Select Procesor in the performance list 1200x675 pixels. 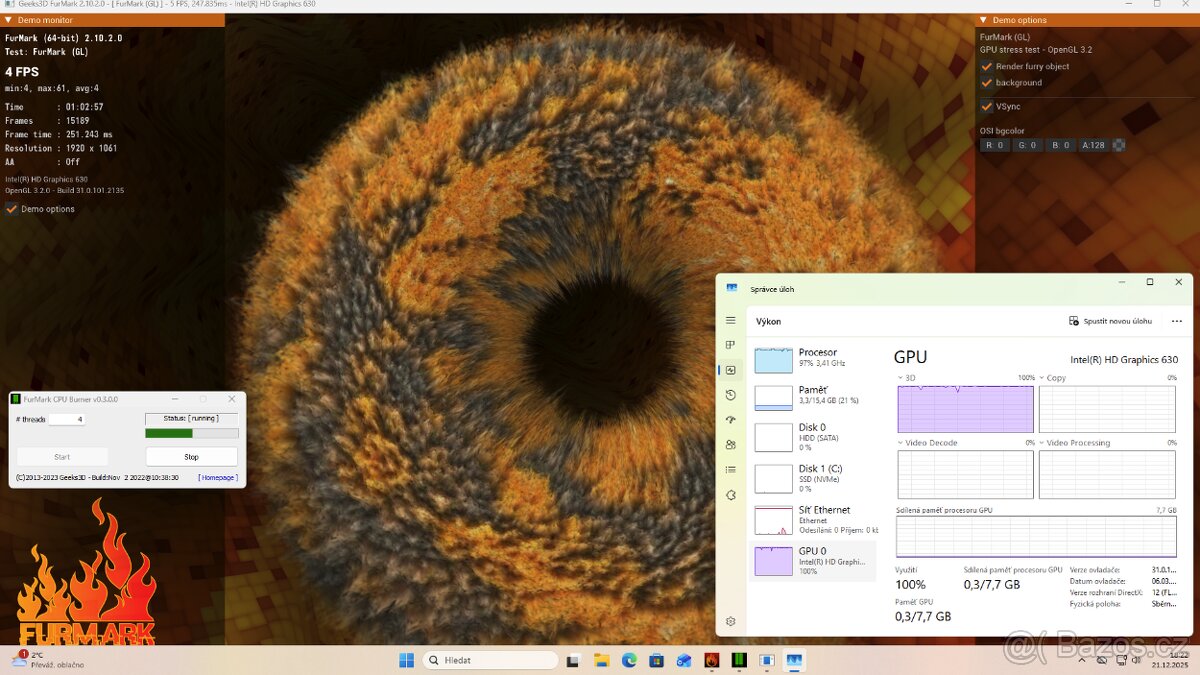[x=814, y=358]
